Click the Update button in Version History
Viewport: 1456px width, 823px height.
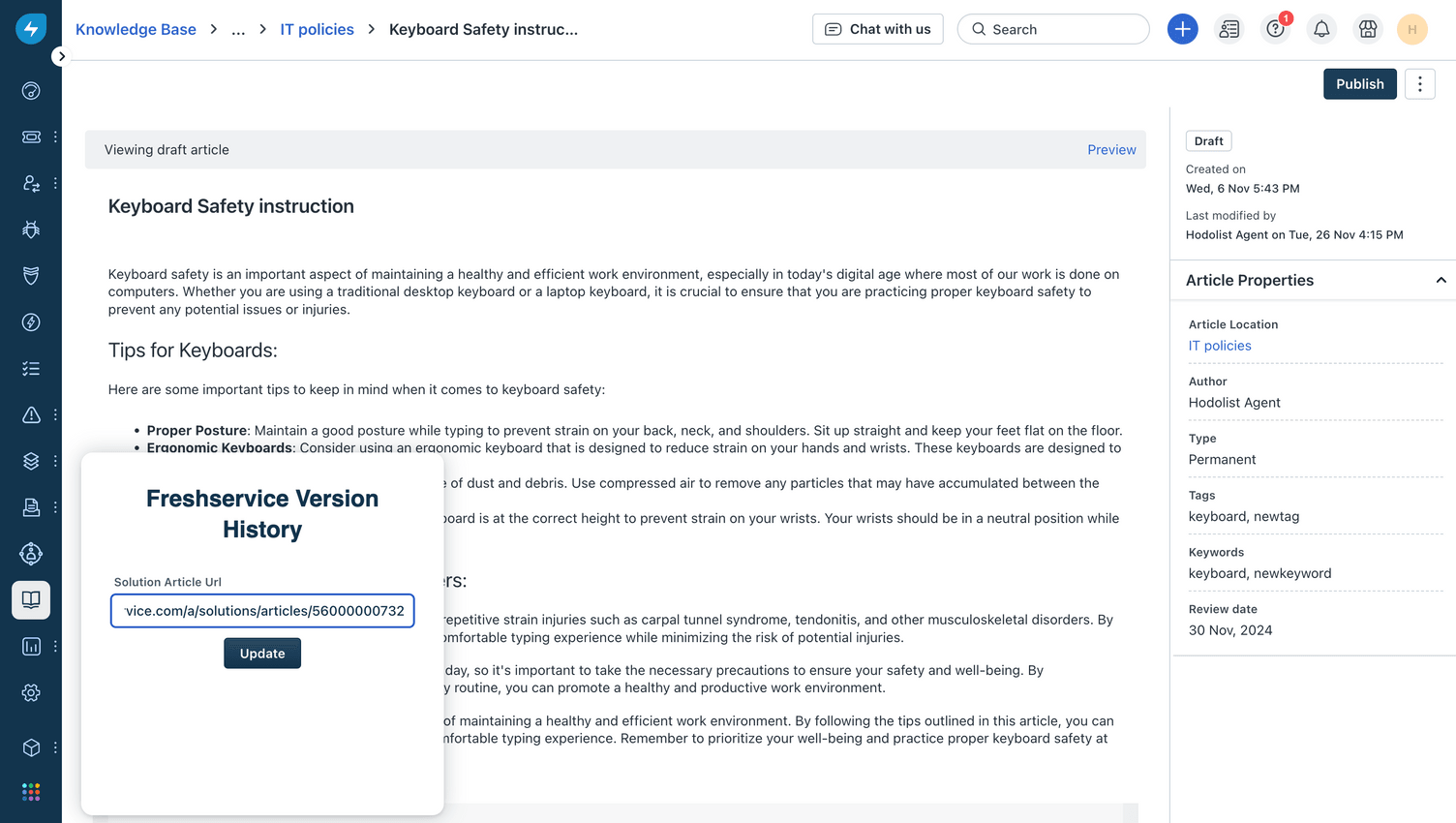(262, 654)
